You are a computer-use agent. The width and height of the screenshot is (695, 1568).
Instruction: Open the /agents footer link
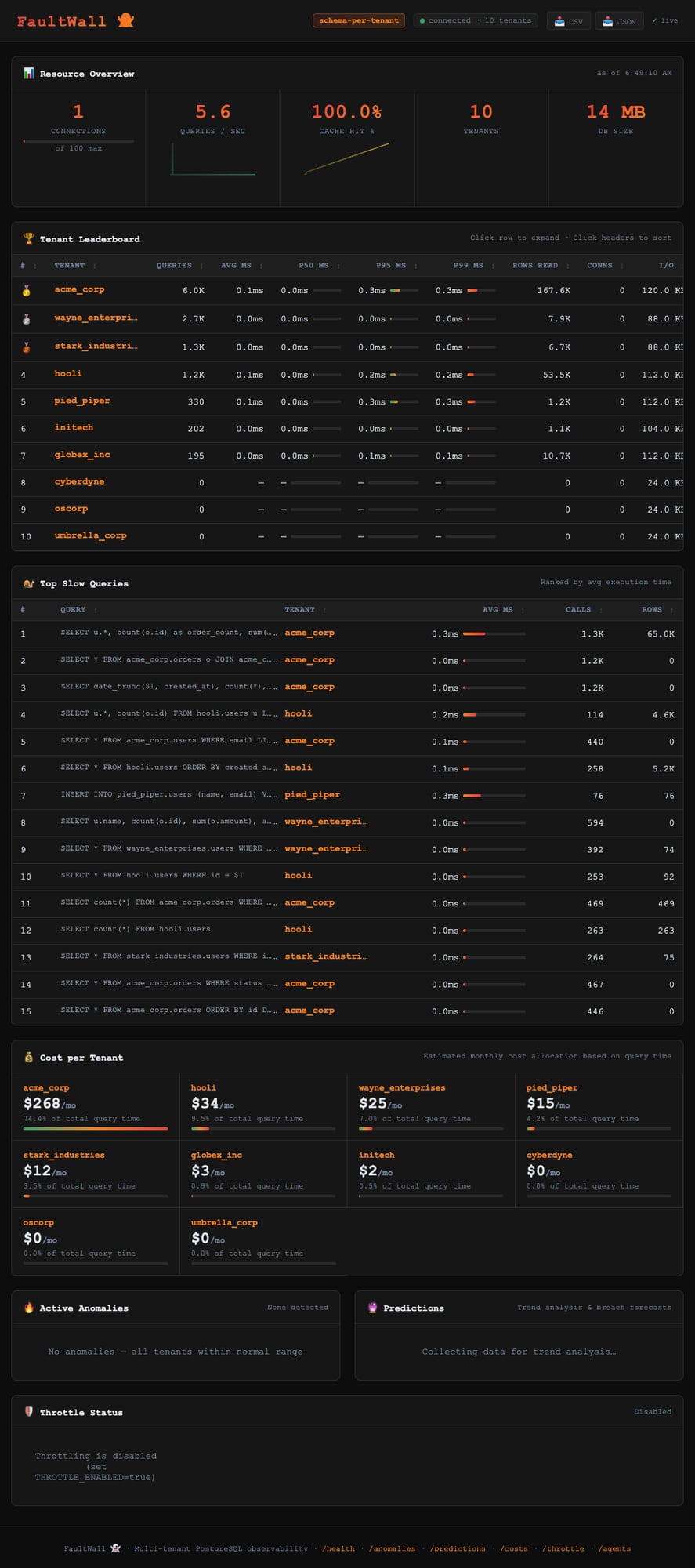click(614, 1548)
